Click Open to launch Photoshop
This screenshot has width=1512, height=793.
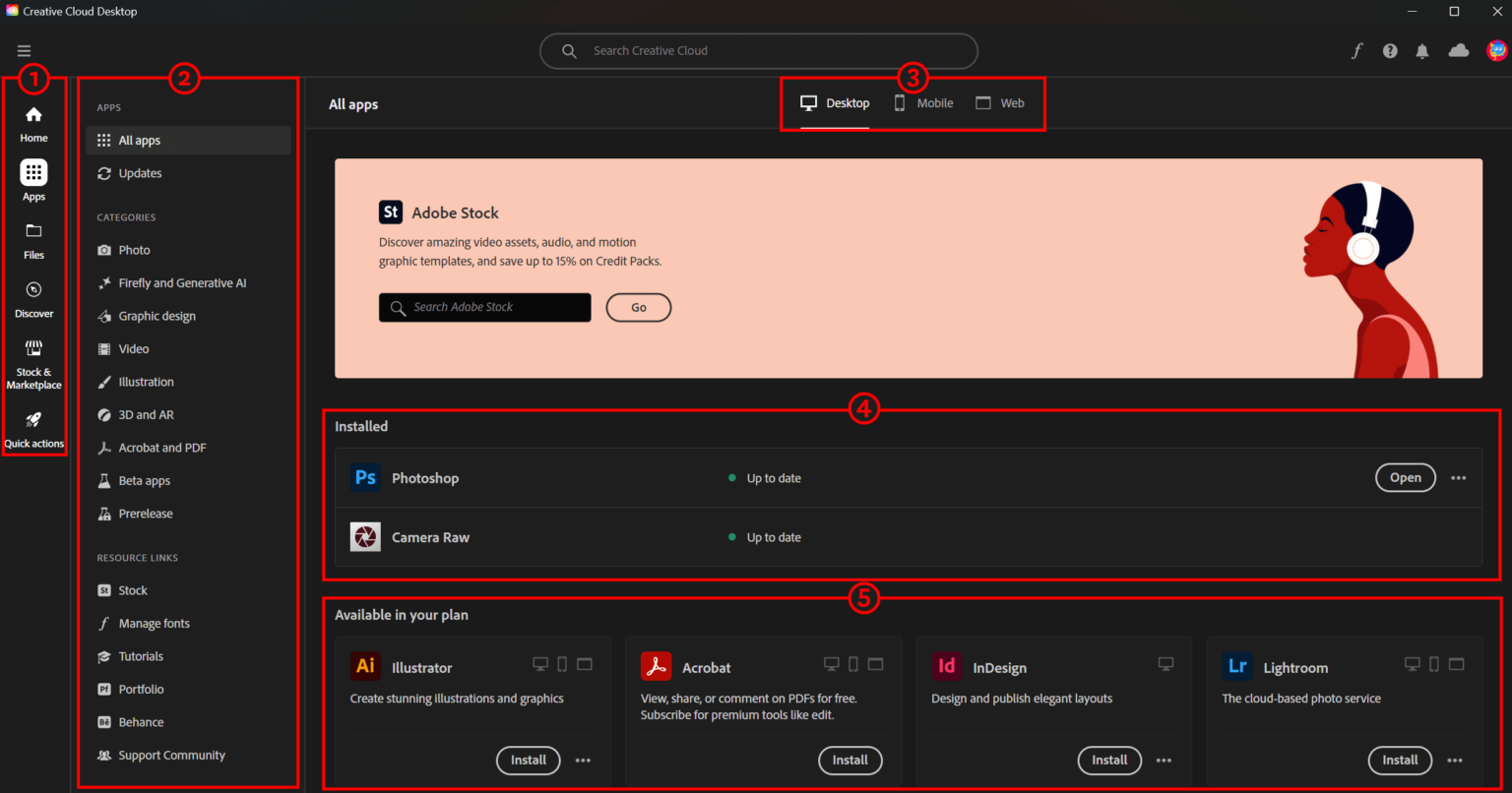[x=1405, y=477]
